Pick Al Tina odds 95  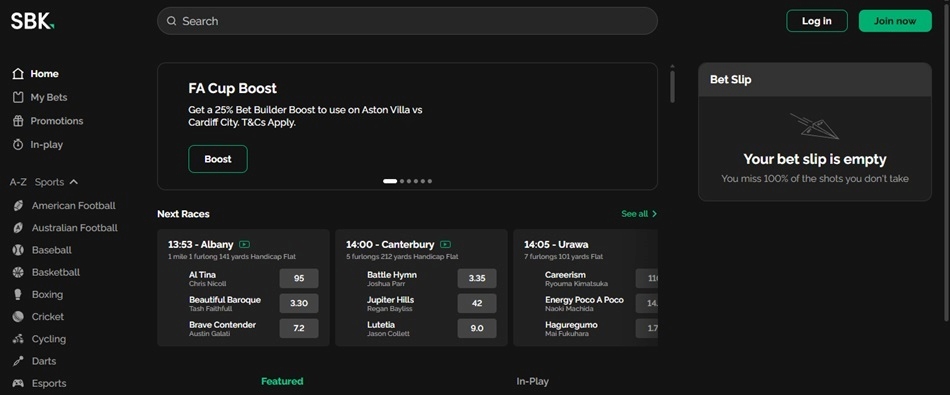[299, 279]
